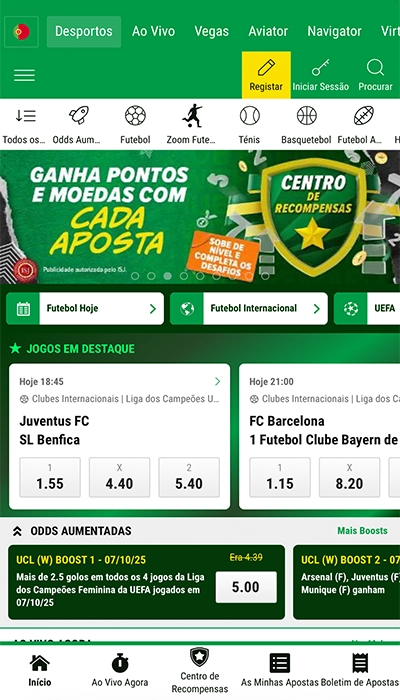
Task: Open Odds Aumentadas rocket icon
Action: 79,115
